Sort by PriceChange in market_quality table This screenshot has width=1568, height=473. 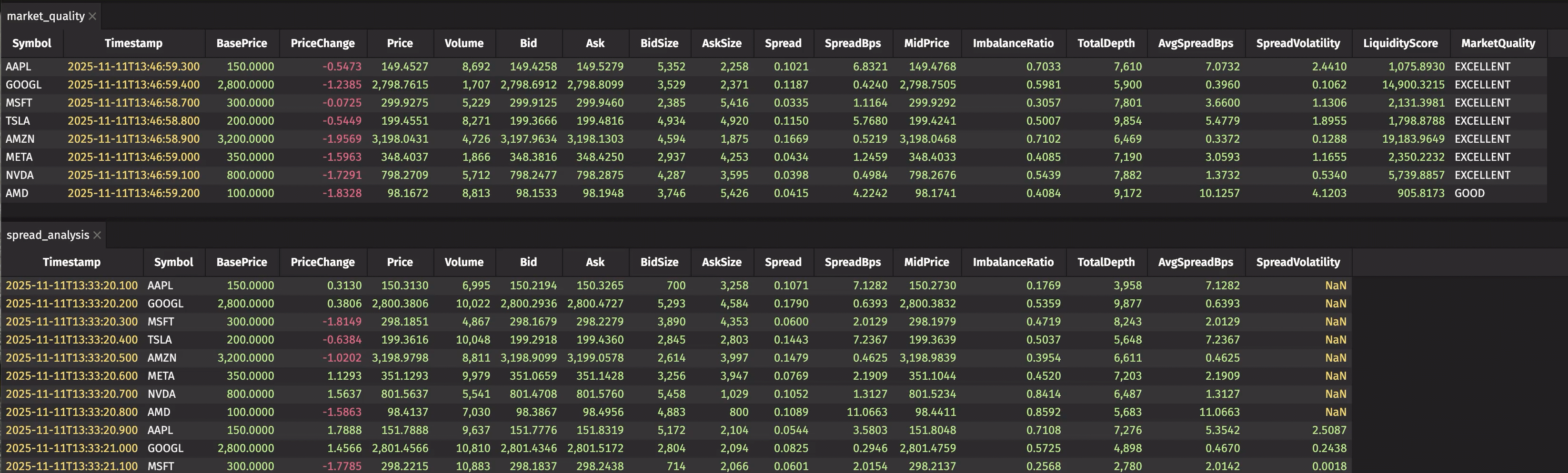coord(322,43)
